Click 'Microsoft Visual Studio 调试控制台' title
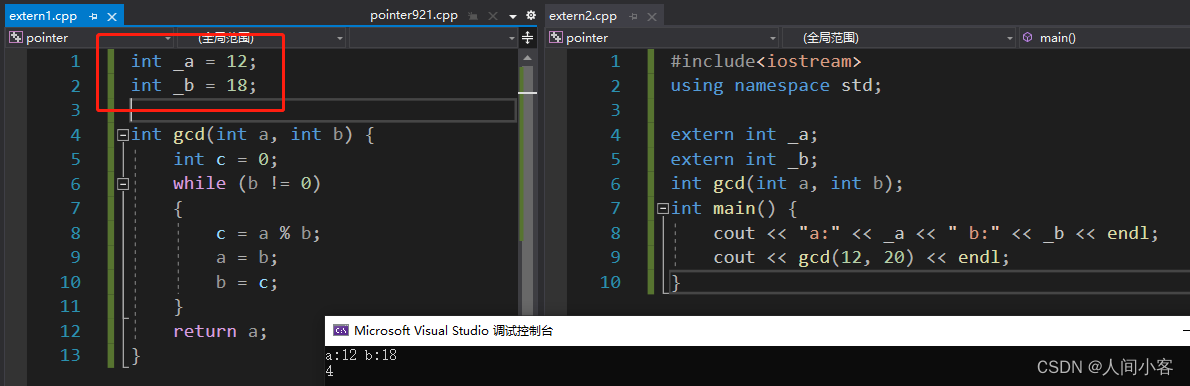Image resolution: width=1190 pixels, height=386 pixels. point(453,331)
